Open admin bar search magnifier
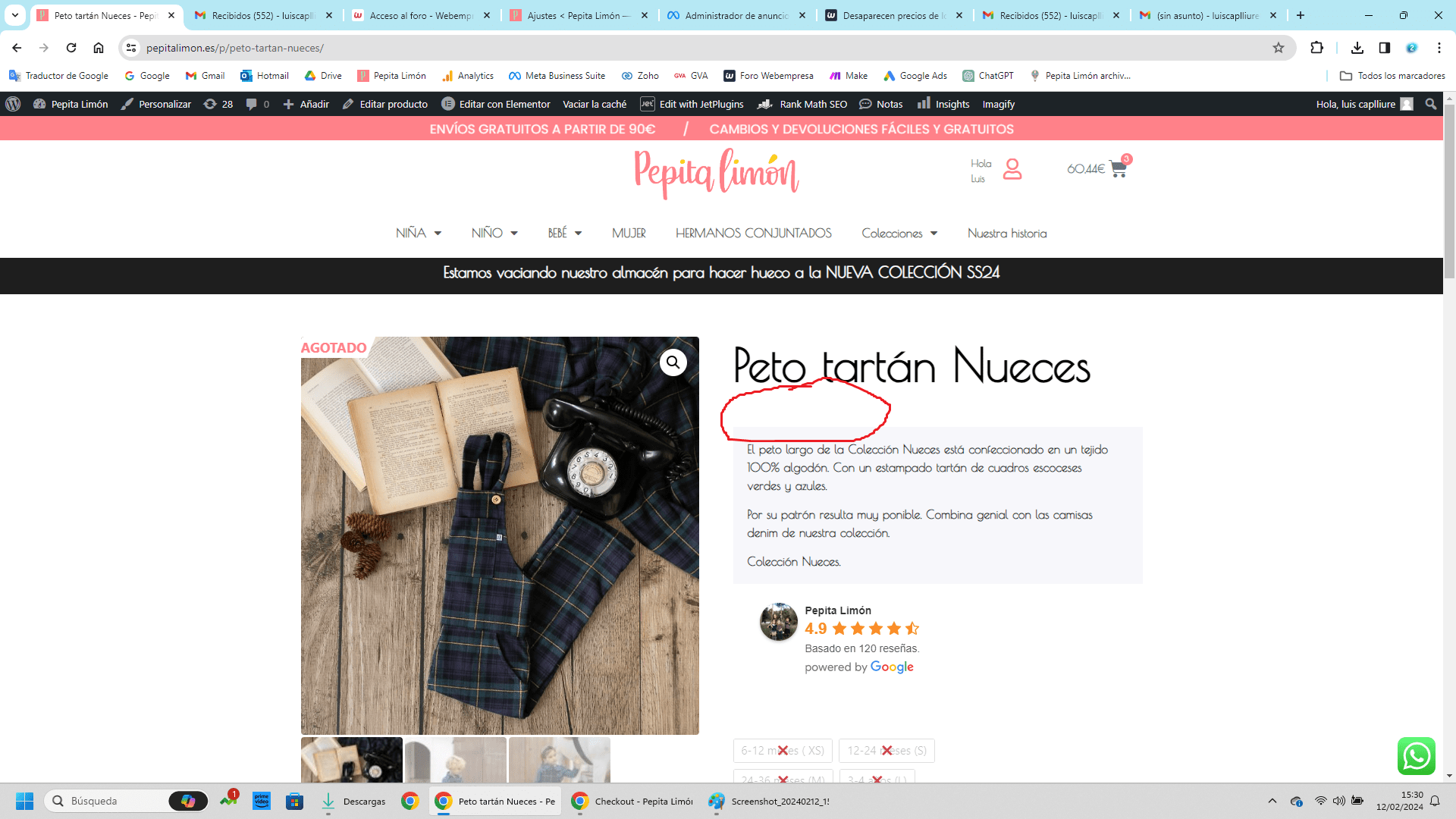The width and height of the screenshot is (1456, 819). pyautogui.click(x=1431, y=104)
